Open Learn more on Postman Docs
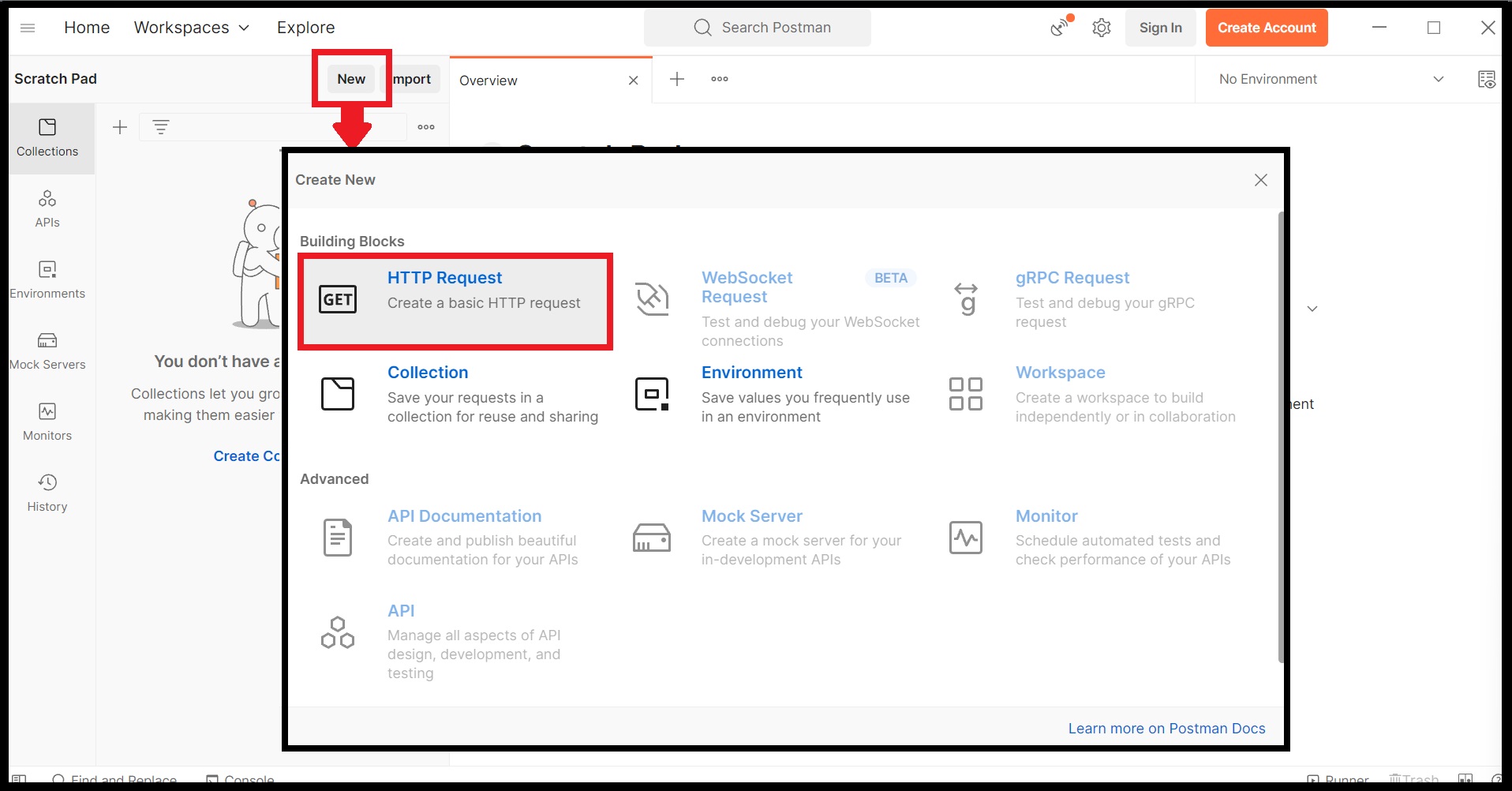1512x791 pixels. coord(1166,728)
